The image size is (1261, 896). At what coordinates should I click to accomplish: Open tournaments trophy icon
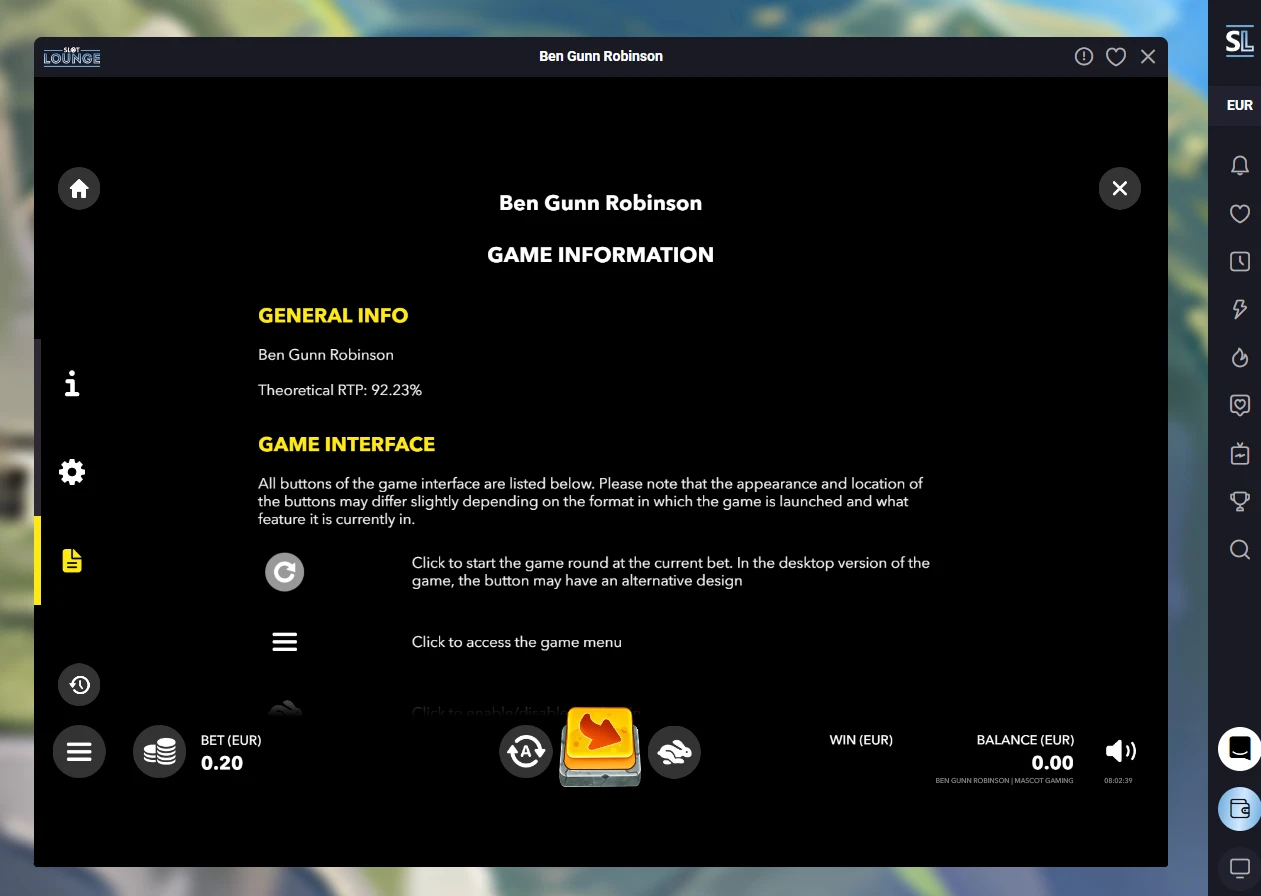1240,501
